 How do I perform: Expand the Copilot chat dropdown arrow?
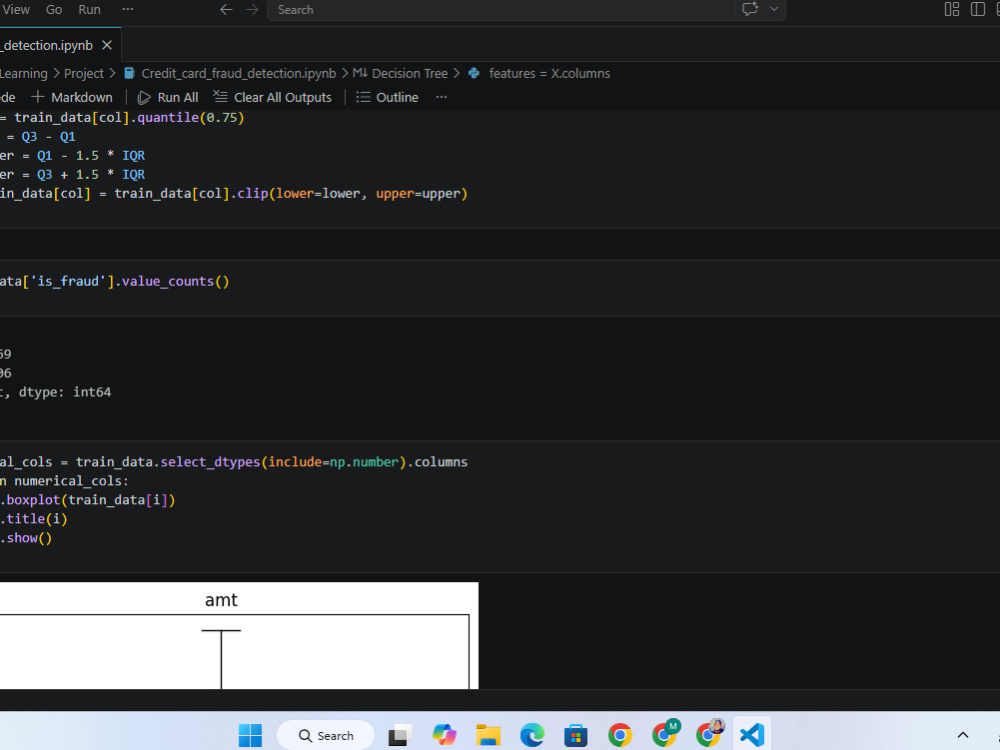click(x=774, y=9)
